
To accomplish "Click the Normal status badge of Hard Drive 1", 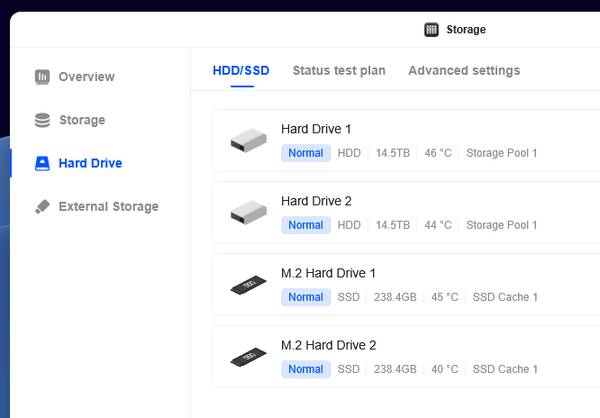I will pyautogui.click(x=306, y=153).
